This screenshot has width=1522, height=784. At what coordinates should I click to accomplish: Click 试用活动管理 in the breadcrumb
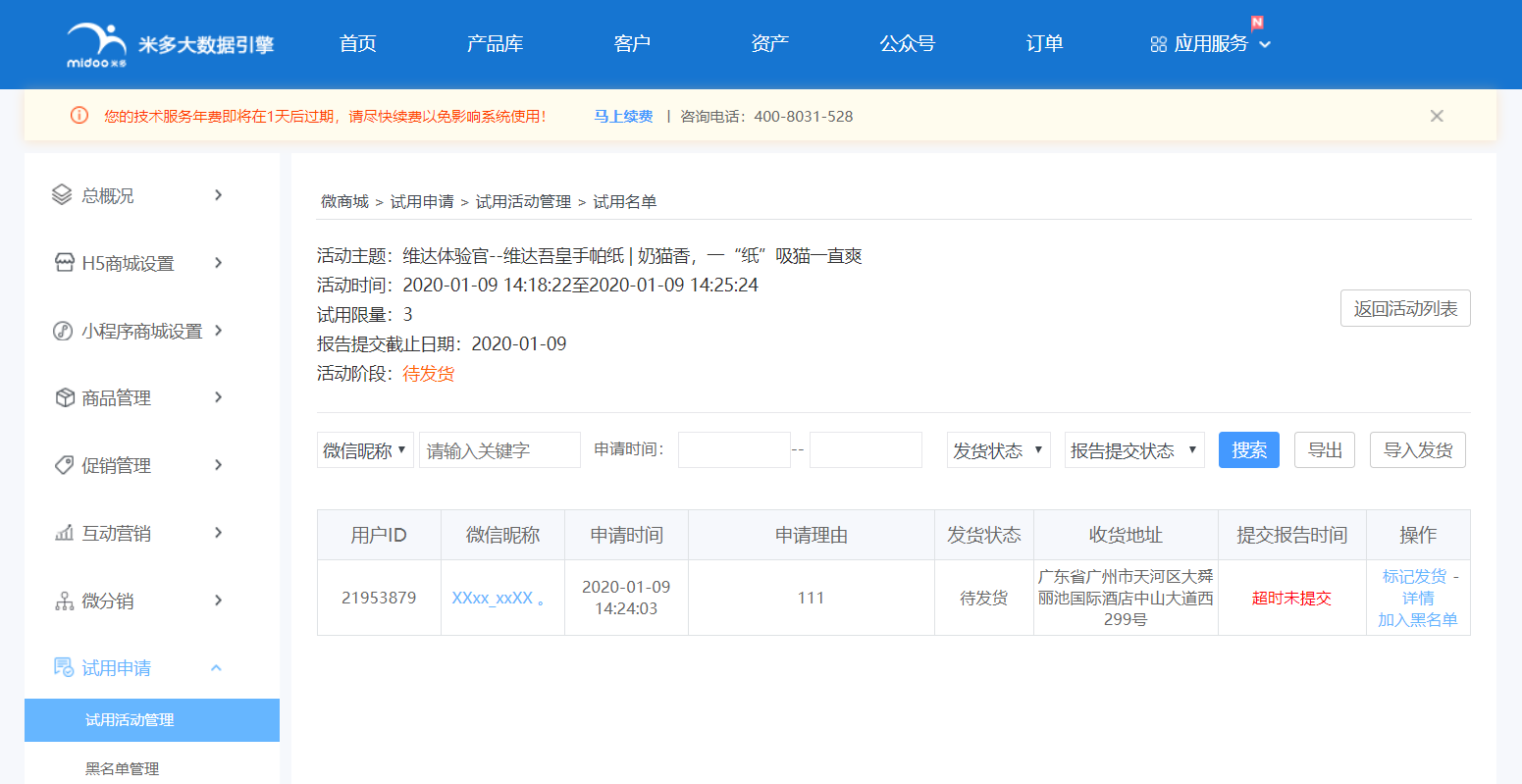pos(523,201)
